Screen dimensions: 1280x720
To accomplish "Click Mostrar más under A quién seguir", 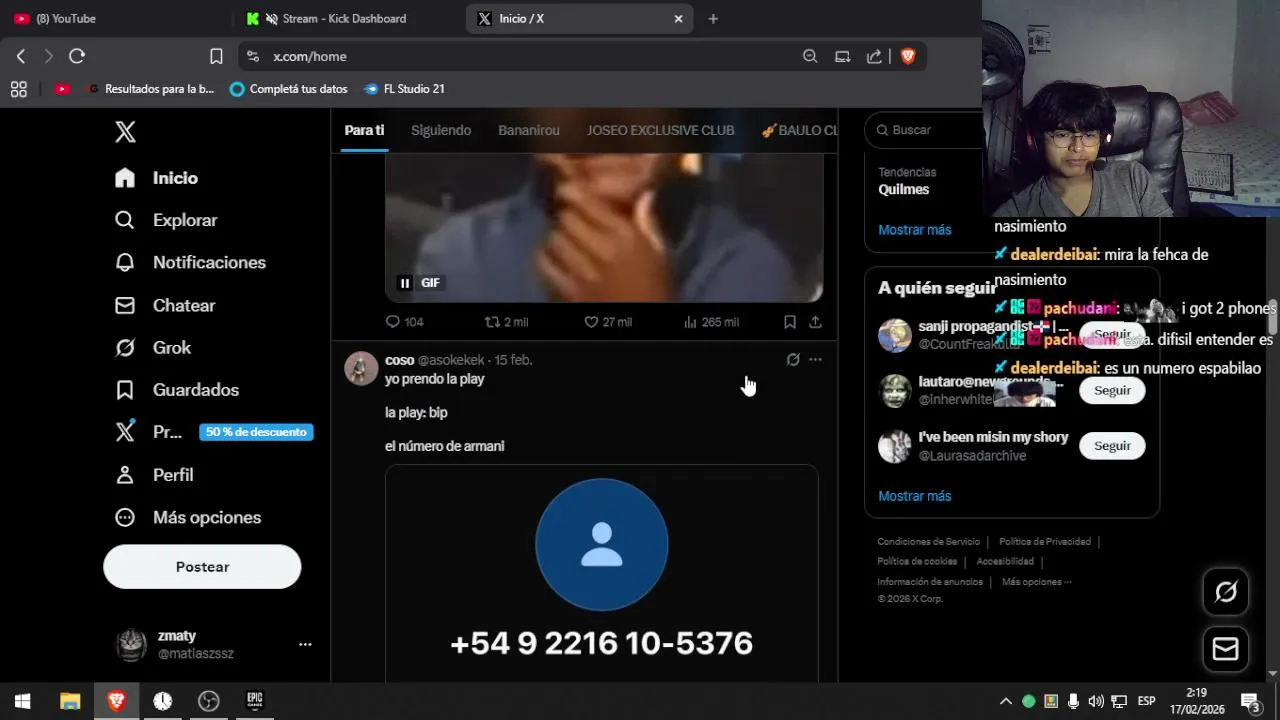I will coord(915,496).
